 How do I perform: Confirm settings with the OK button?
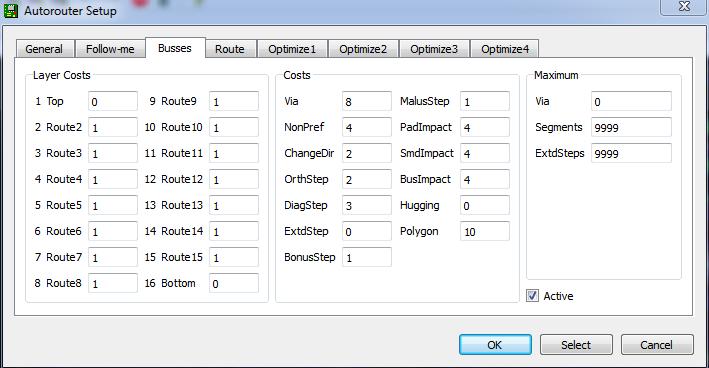495,345
